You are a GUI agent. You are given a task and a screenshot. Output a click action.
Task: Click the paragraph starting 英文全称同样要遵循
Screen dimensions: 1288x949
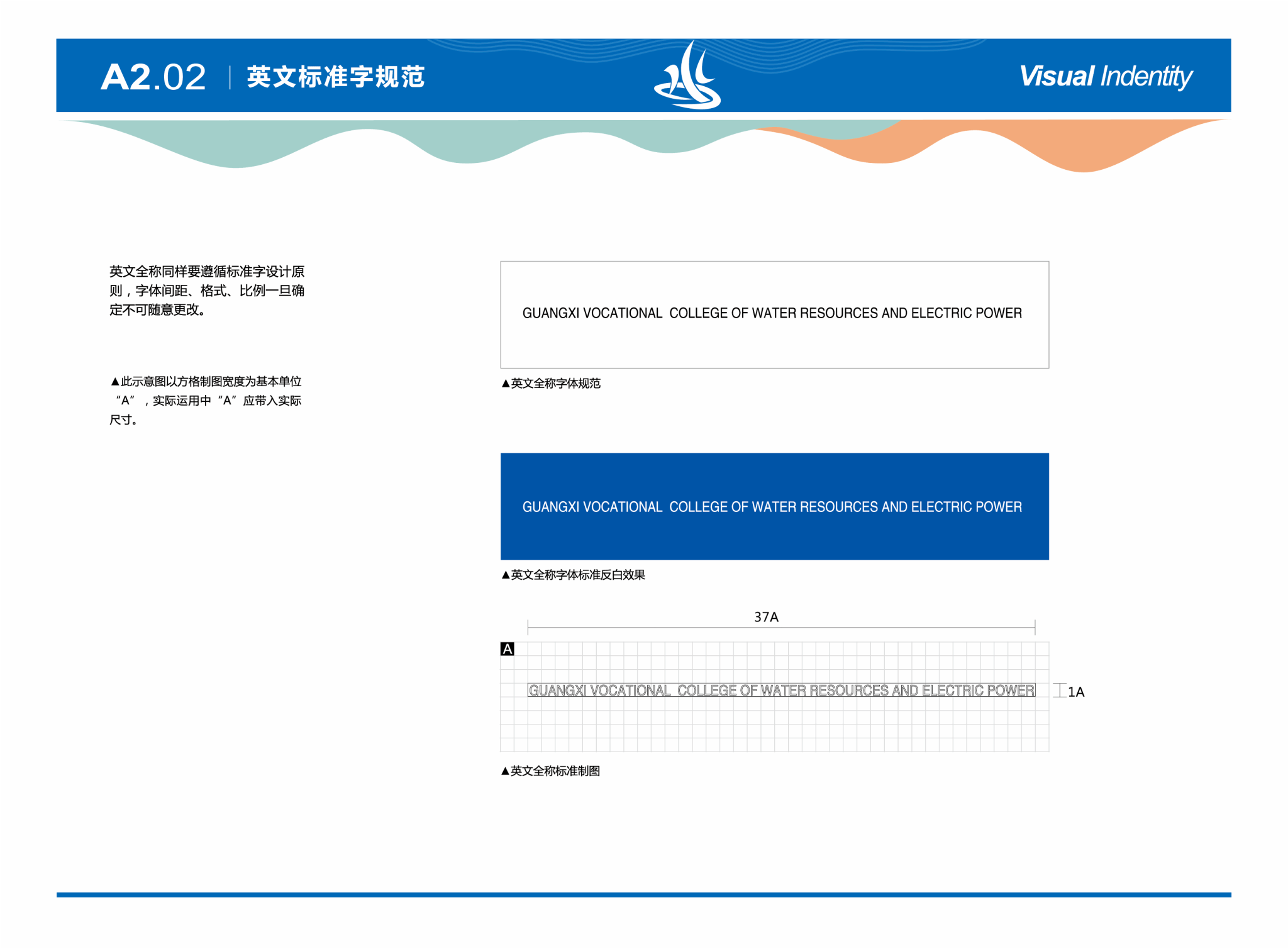(207, 291)
